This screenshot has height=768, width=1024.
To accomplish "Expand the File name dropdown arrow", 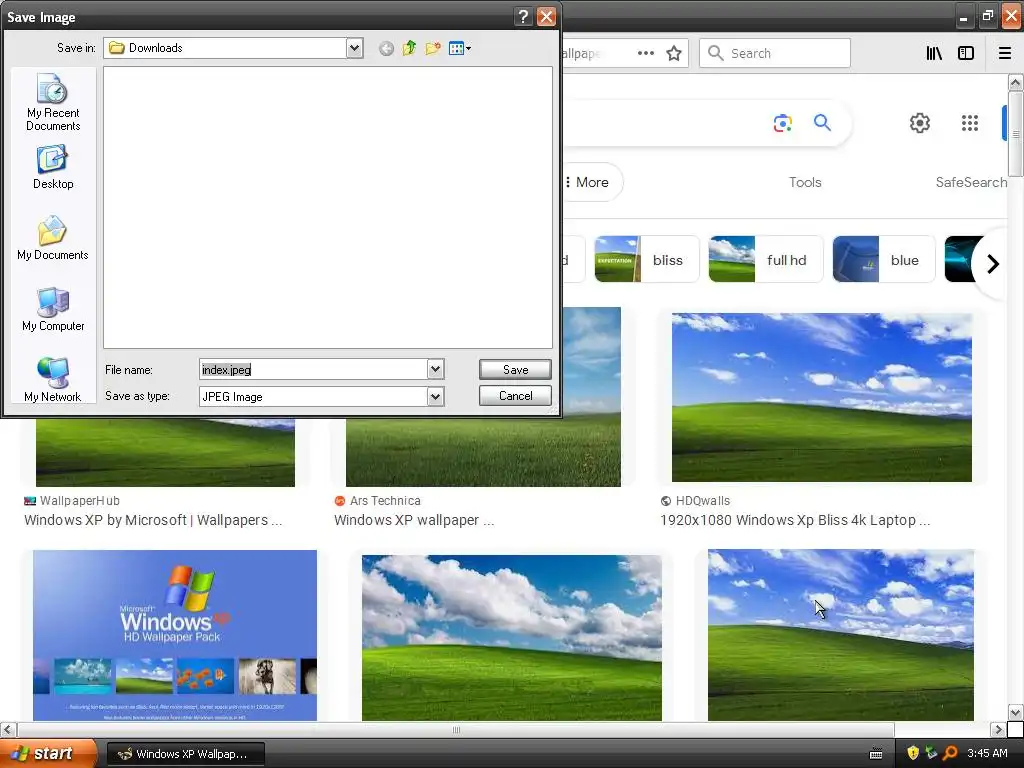I will click(x=435, y=369).
